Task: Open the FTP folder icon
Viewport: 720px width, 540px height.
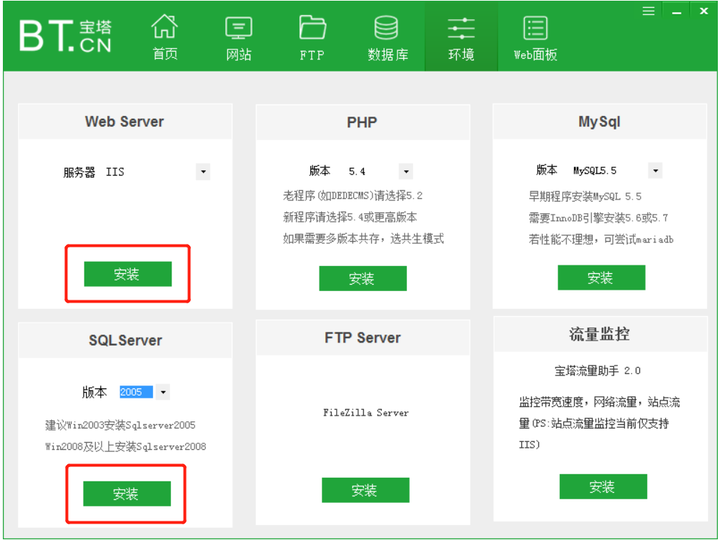Action: 312,37
